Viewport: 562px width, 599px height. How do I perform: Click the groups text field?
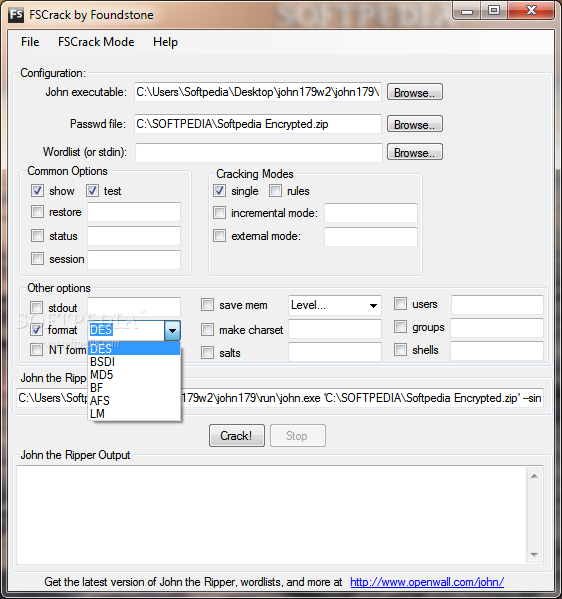click(497, 328)
